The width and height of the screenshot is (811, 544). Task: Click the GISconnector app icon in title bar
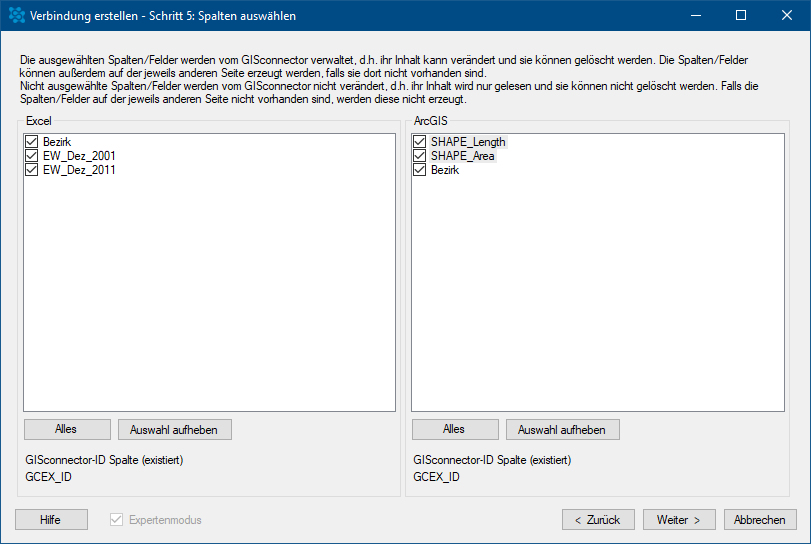(x=17, y=16)
